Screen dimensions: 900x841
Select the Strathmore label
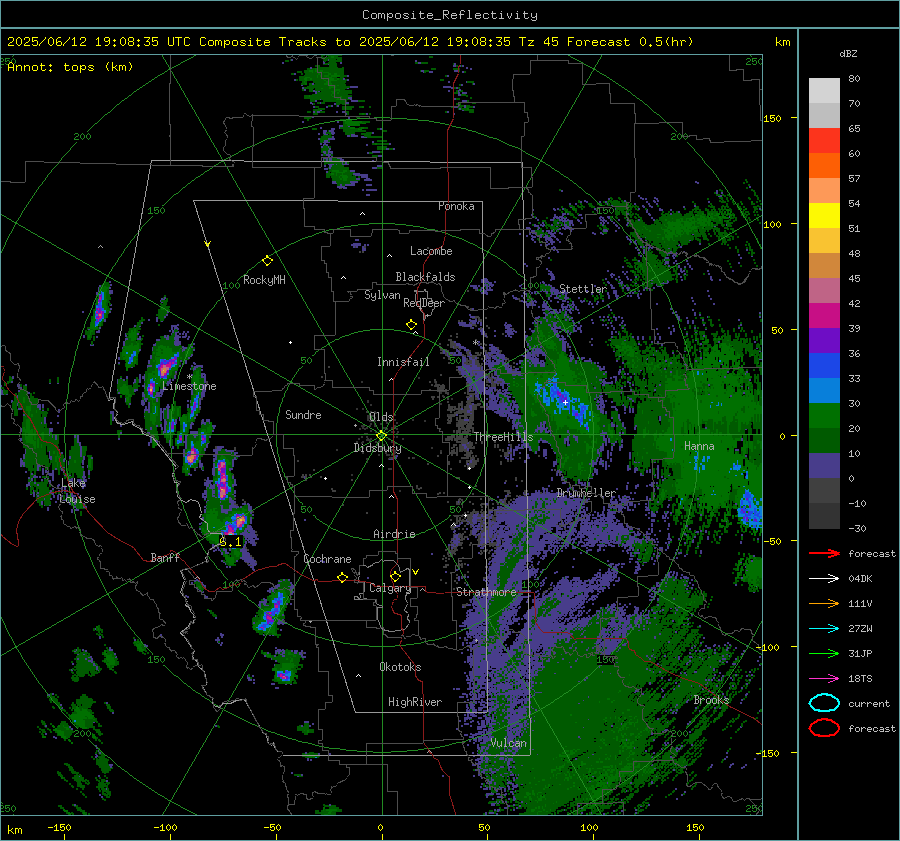(486, 592)
